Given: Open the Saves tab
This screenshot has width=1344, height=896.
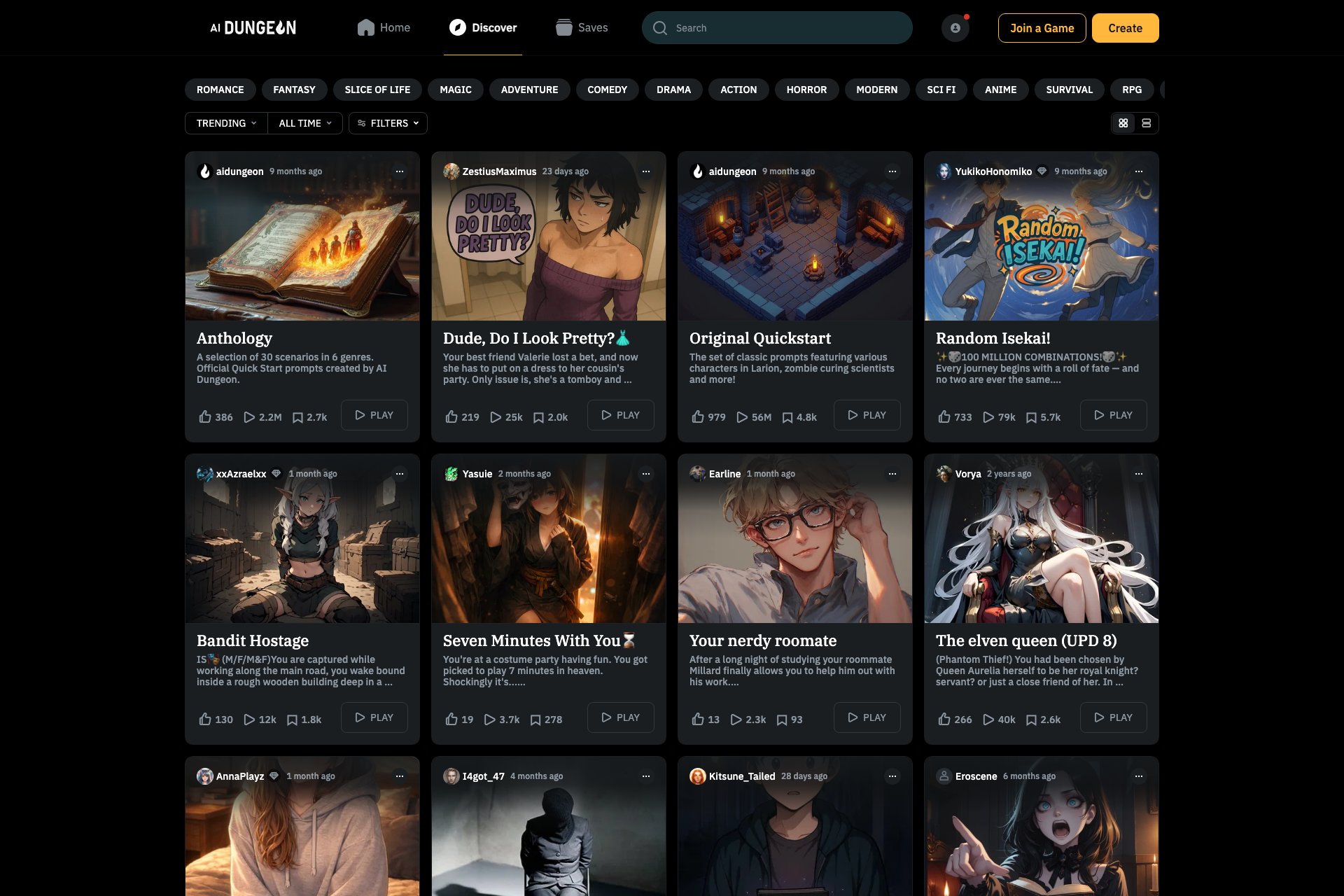Looking at the screenshot, I should (582, 28).
